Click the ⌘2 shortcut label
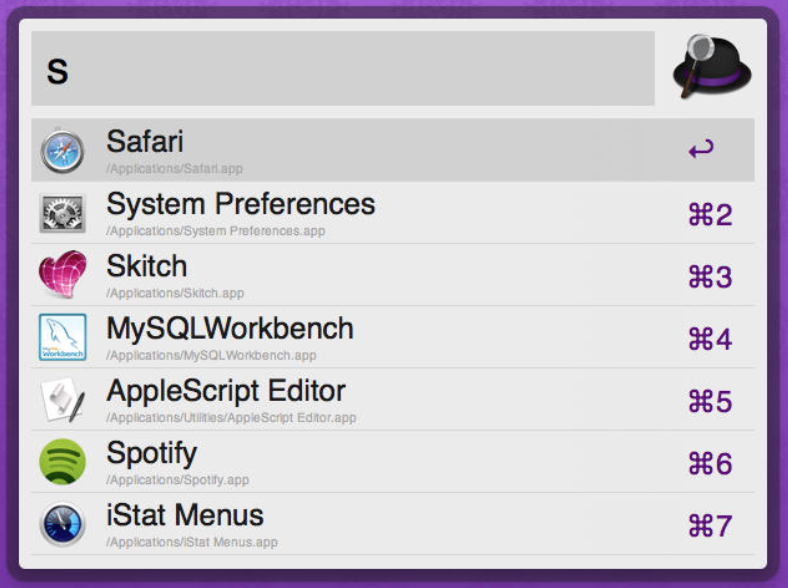This screenshot has width=788, height=588. pos(710,214)
